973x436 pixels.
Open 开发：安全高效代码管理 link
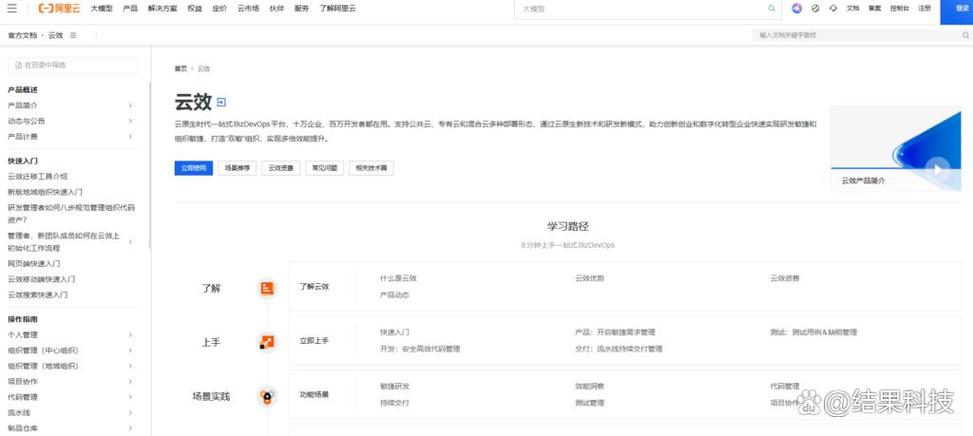(x=420, y=349)
